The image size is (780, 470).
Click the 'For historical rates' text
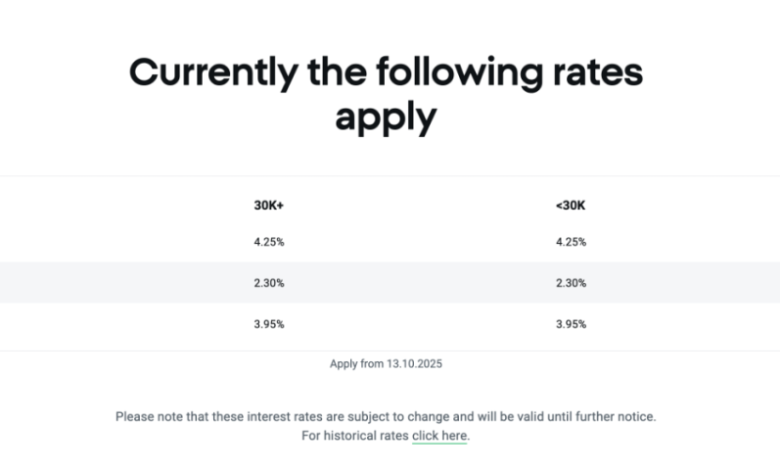click(355, 436)
